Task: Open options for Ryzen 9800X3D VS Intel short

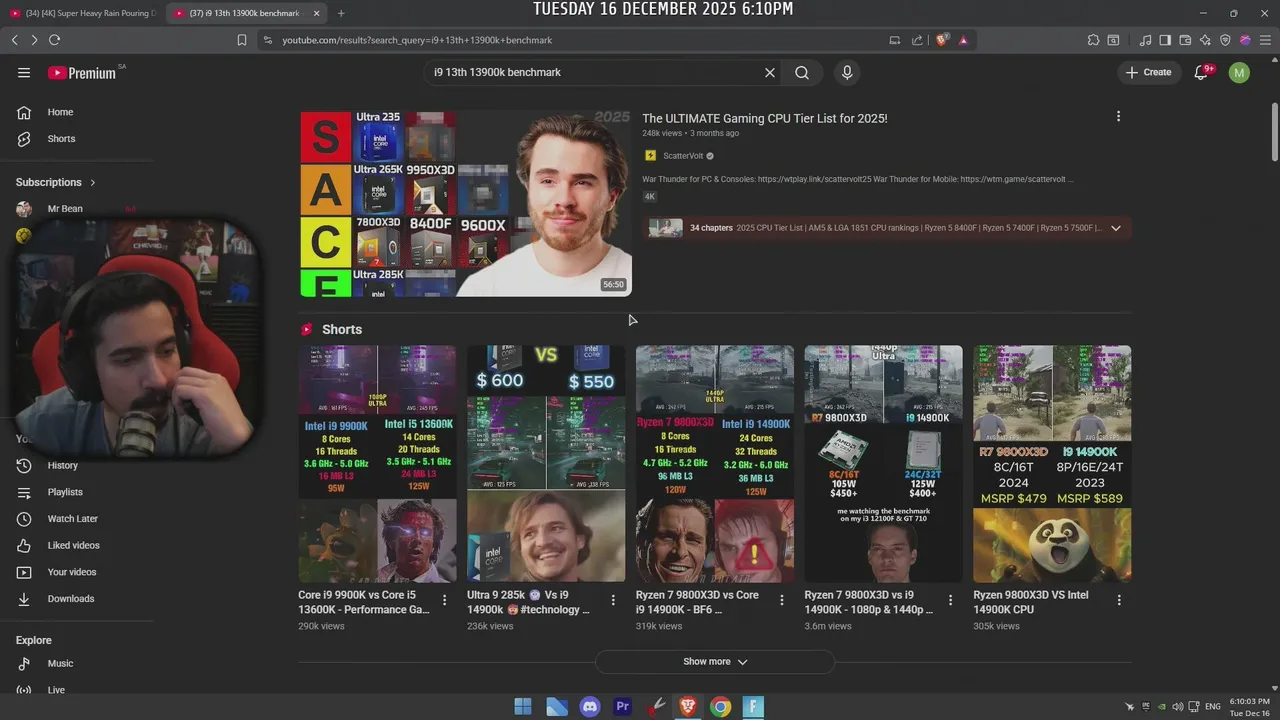Action: [1119, 600]
